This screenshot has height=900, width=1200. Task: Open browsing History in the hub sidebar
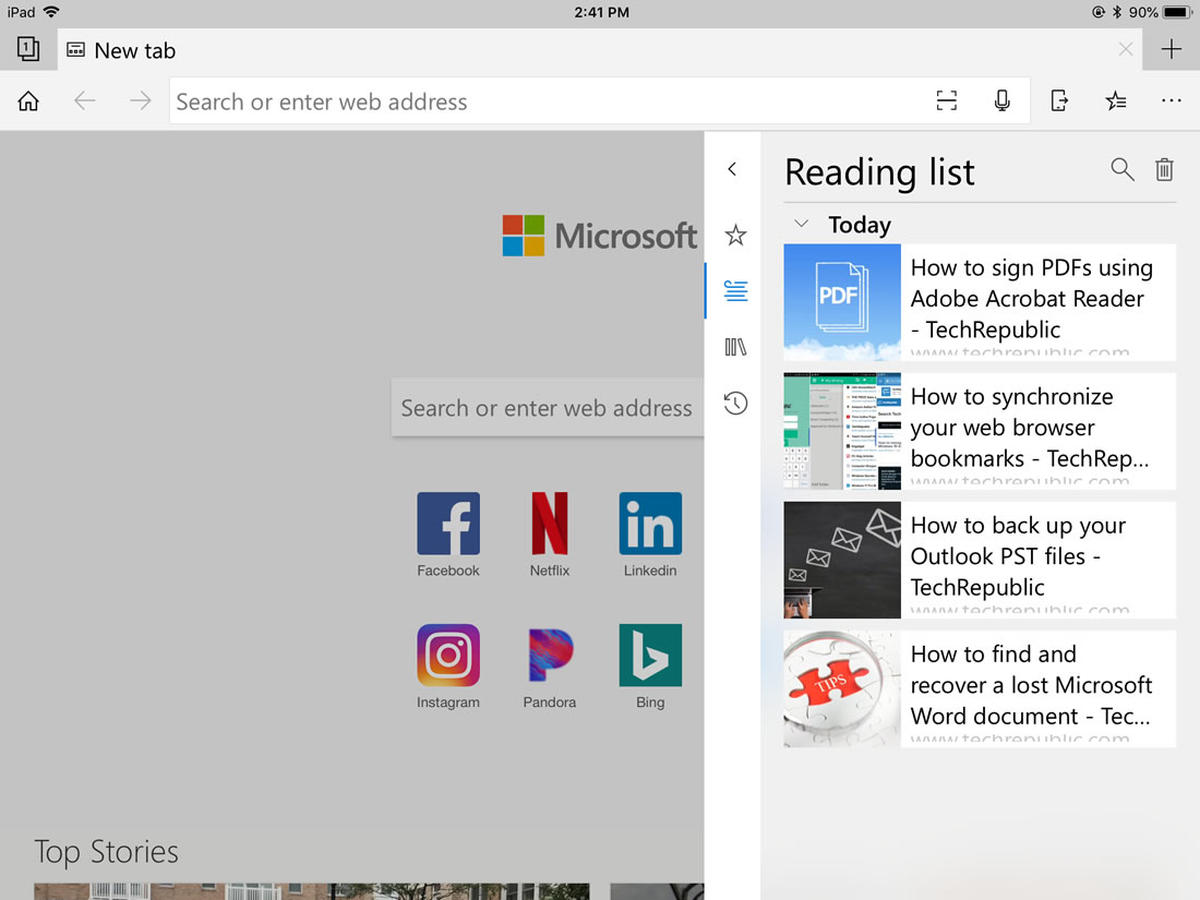click(x=735, y=403)
